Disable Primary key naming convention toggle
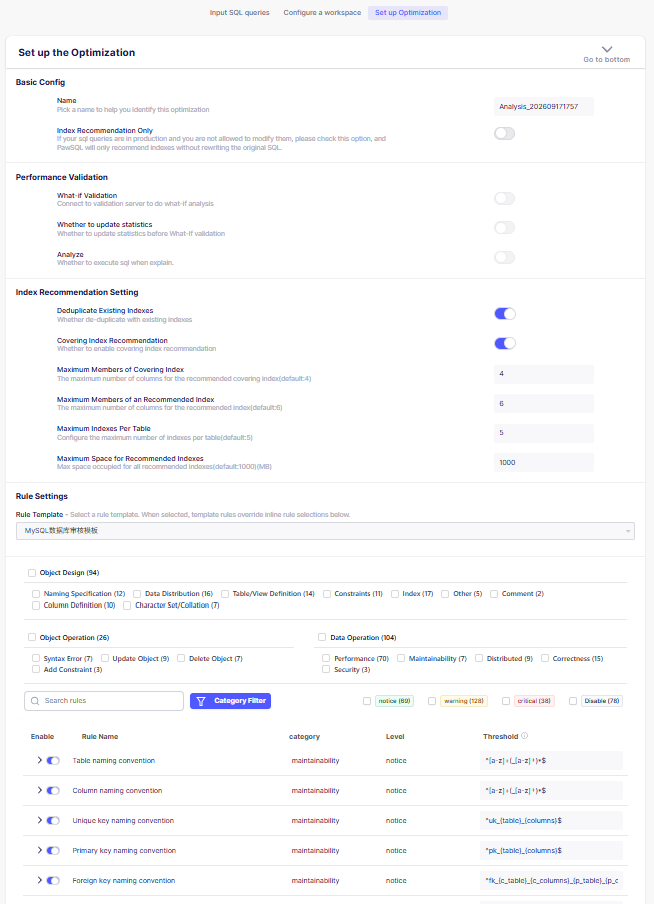 coord(53,850)
